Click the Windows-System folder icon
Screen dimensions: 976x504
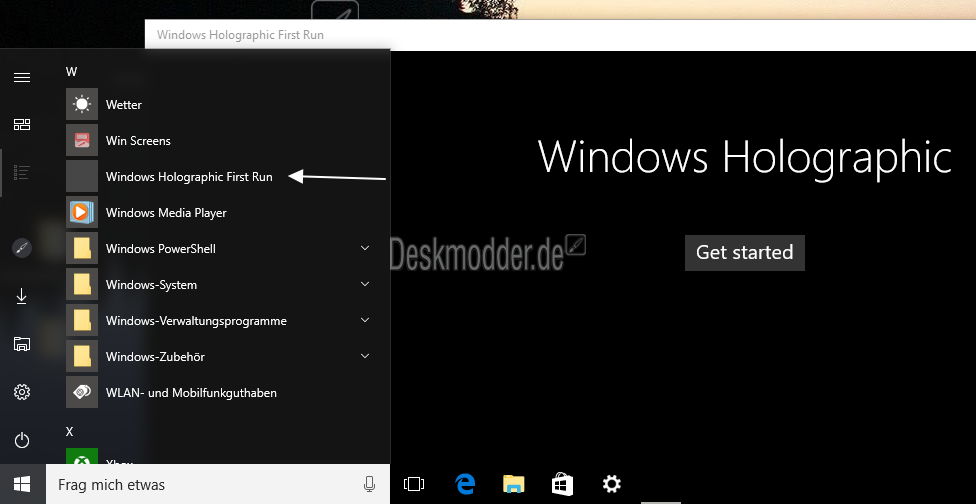click(x=82, y=284)
